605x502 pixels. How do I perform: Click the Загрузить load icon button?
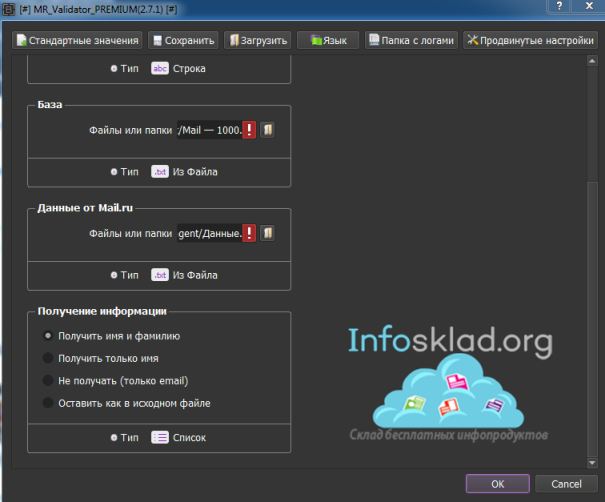257,41
